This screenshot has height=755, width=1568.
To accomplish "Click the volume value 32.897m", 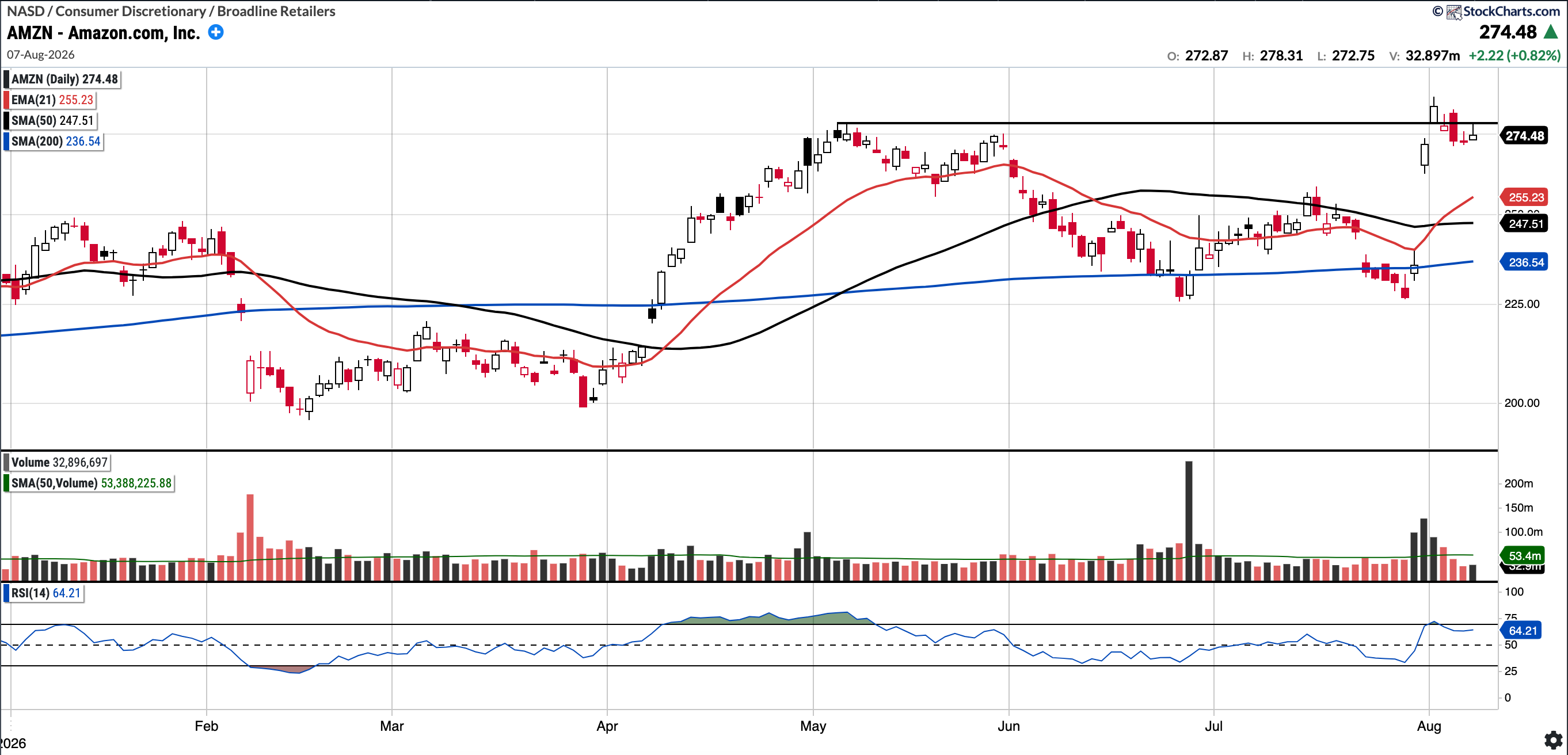I will click(x=1432, y=55).
